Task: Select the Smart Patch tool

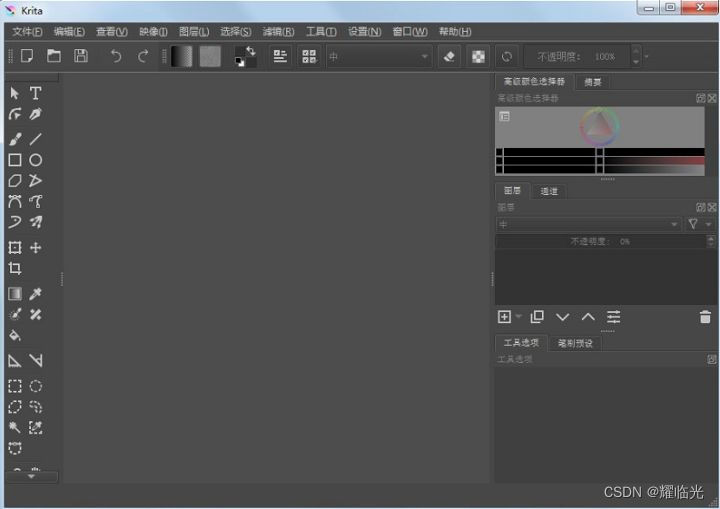Action: coord(35,314)
